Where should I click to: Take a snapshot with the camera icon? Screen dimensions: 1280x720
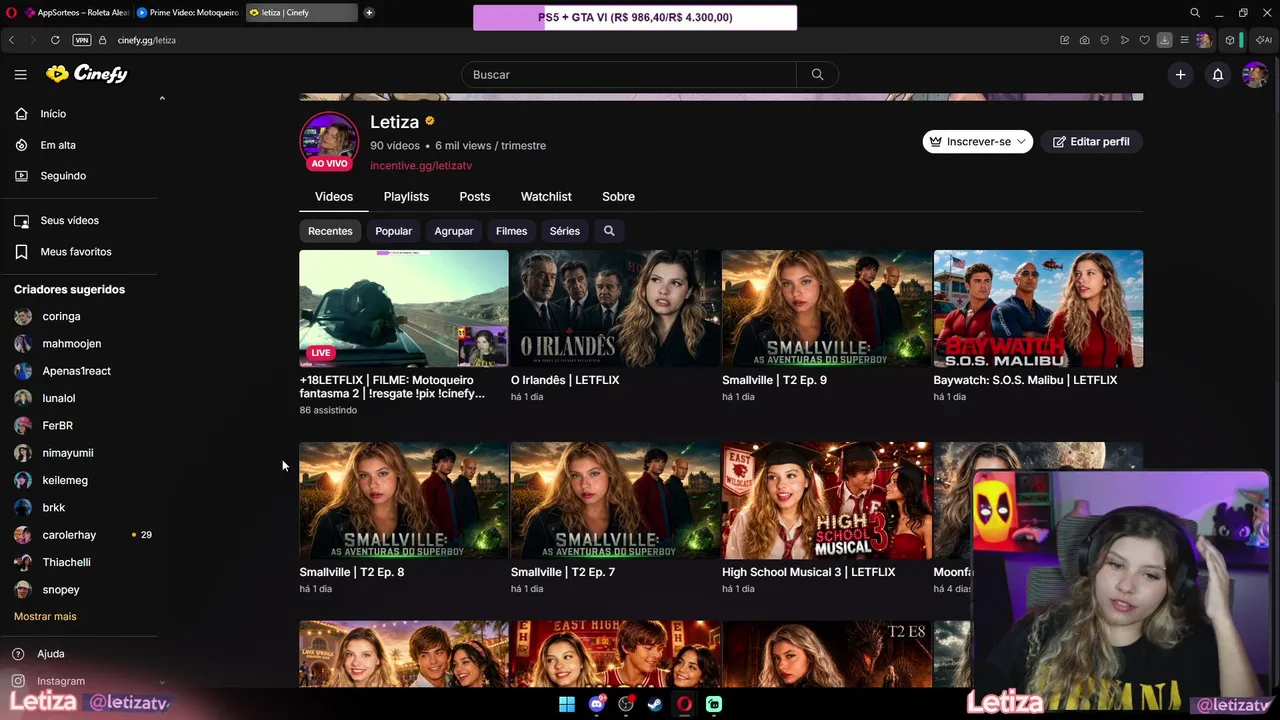1084,40
